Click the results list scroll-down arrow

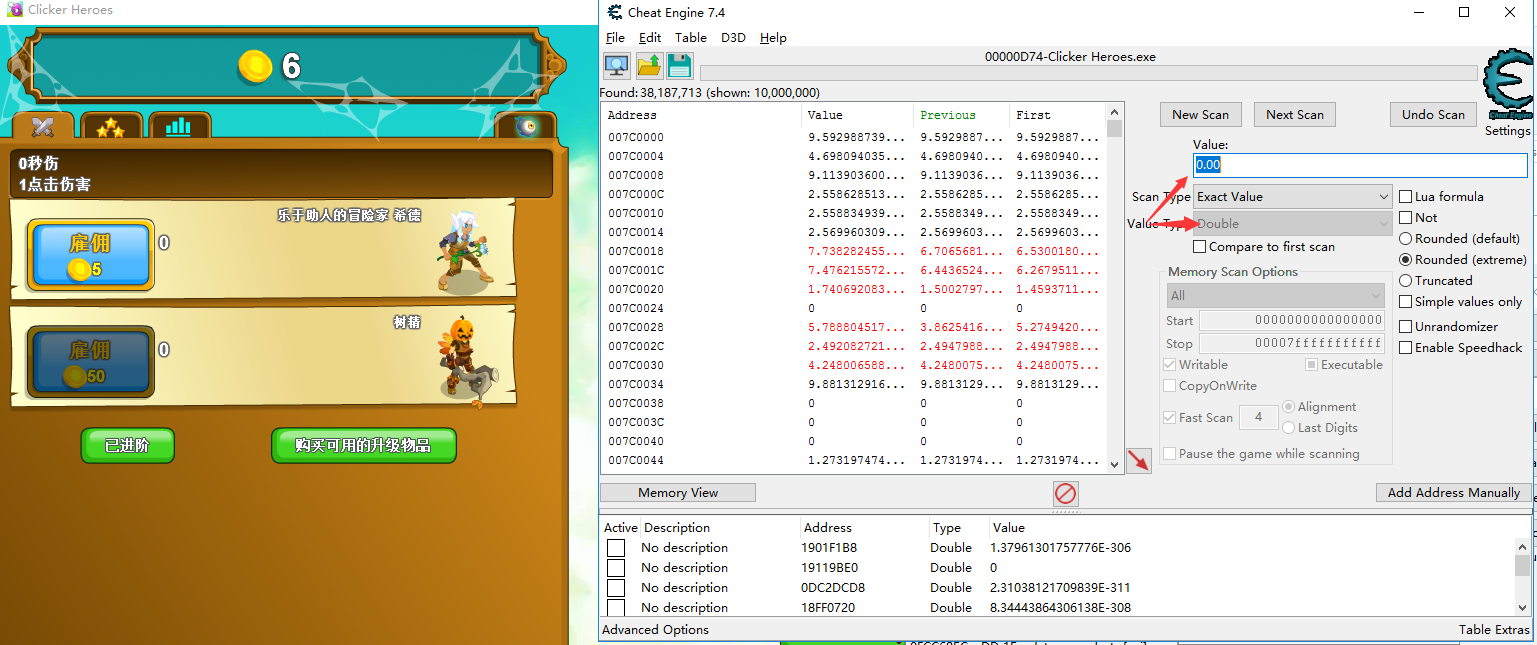pyautogui.click(x=1115, y=463)
